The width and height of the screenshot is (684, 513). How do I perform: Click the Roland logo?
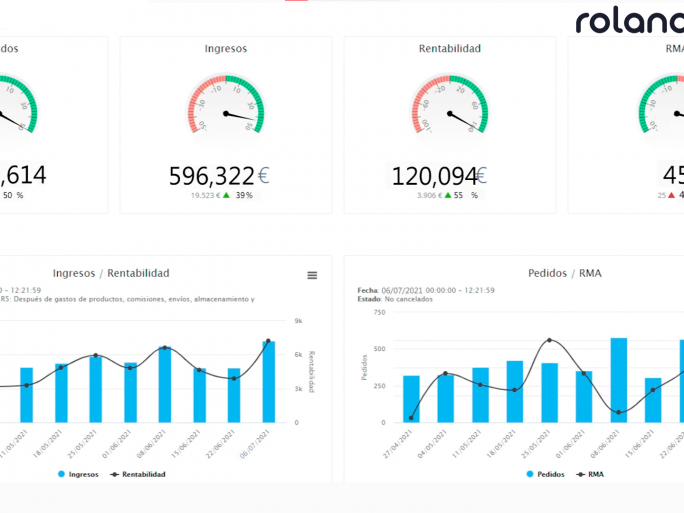coord(629,20)
